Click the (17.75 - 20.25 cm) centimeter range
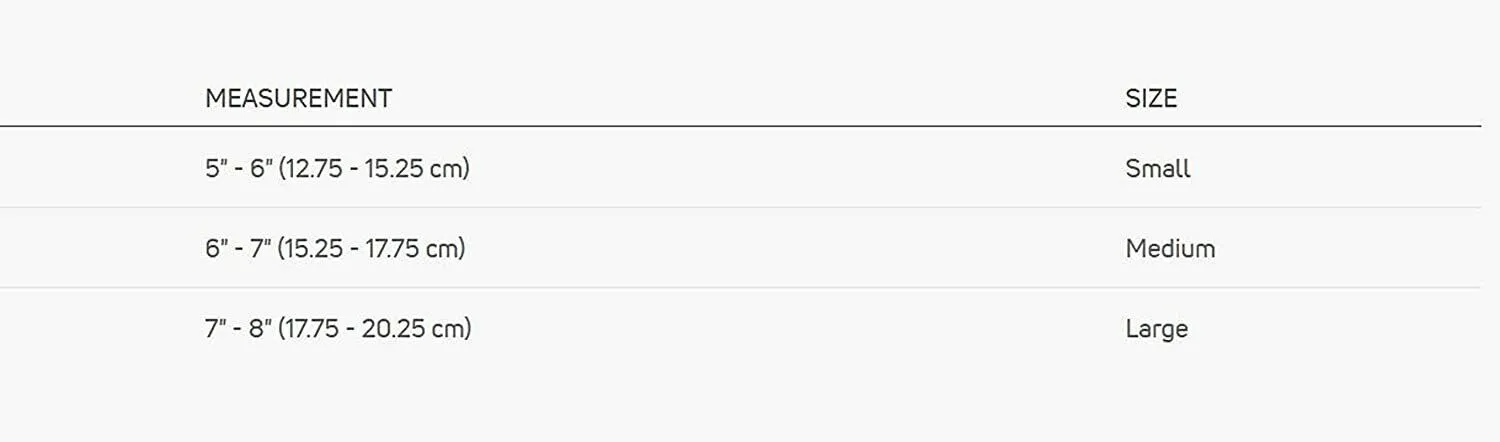This screenshot has width=1500, height=442. click(x=375, y=328)
